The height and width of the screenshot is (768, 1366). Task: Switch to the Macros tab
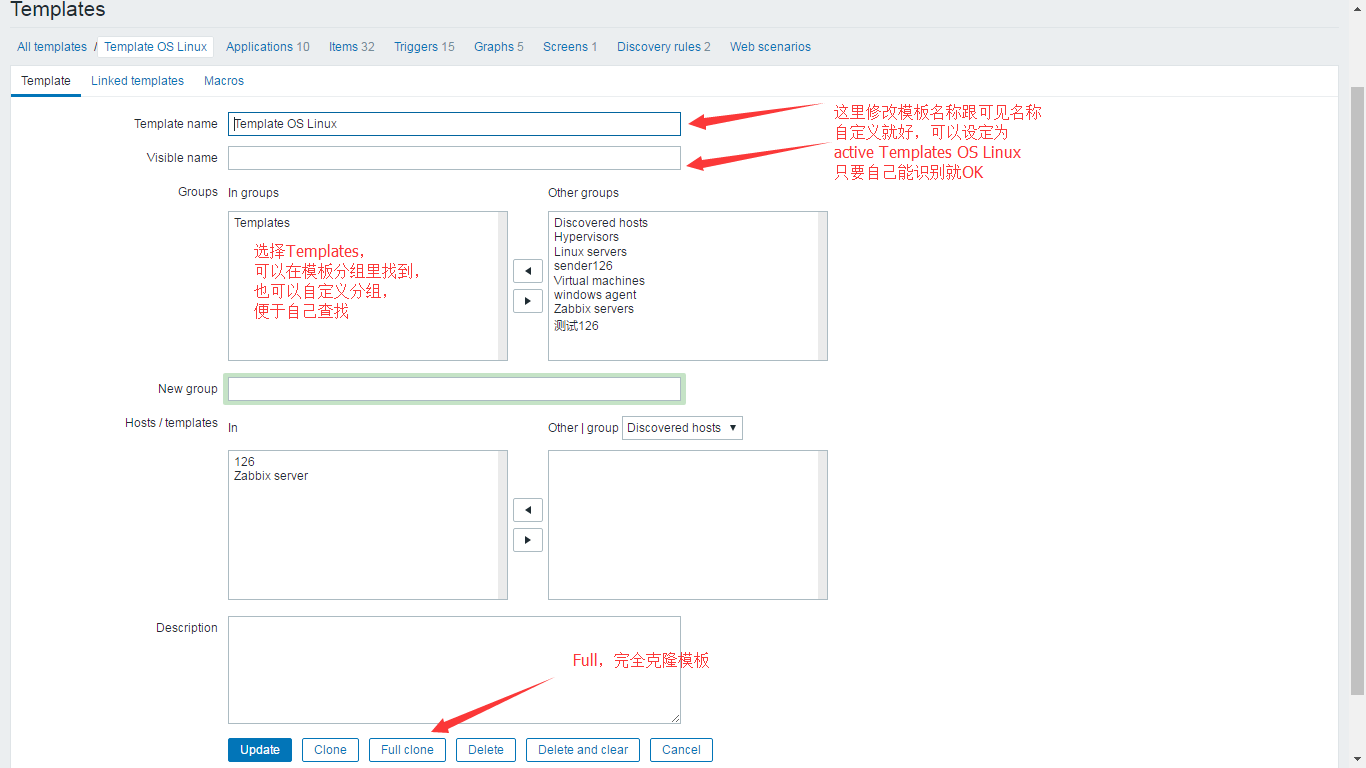(x=224, y=81)
